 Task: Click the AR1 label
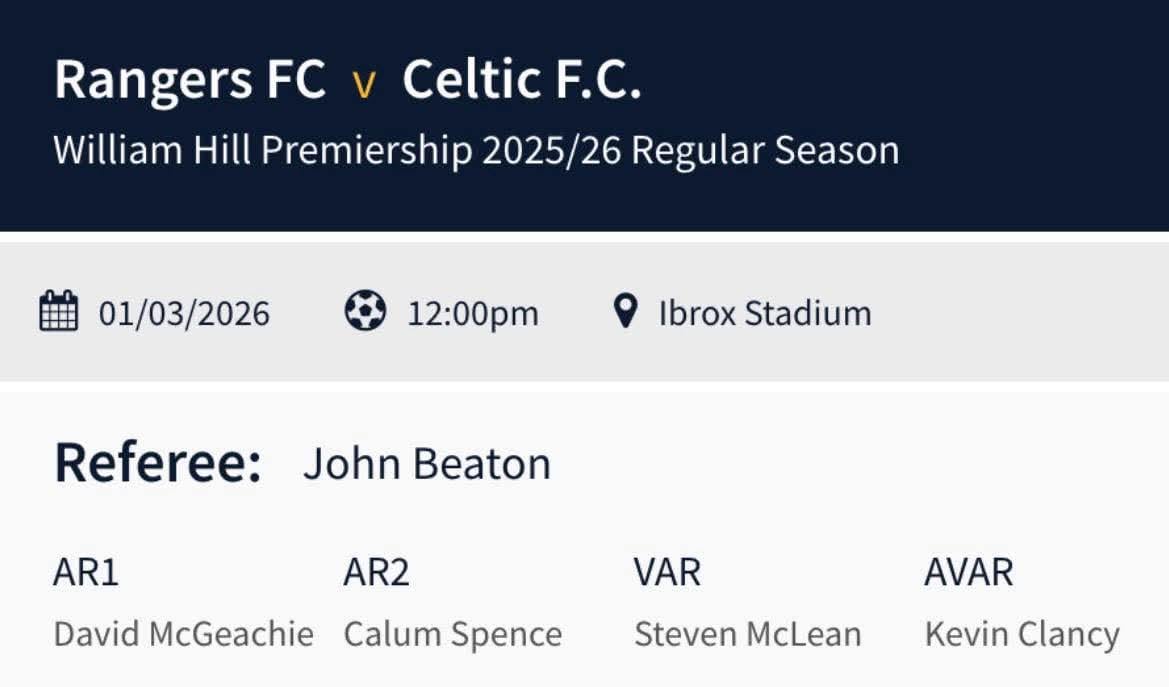pyautogui.click(x=86, y=573)
